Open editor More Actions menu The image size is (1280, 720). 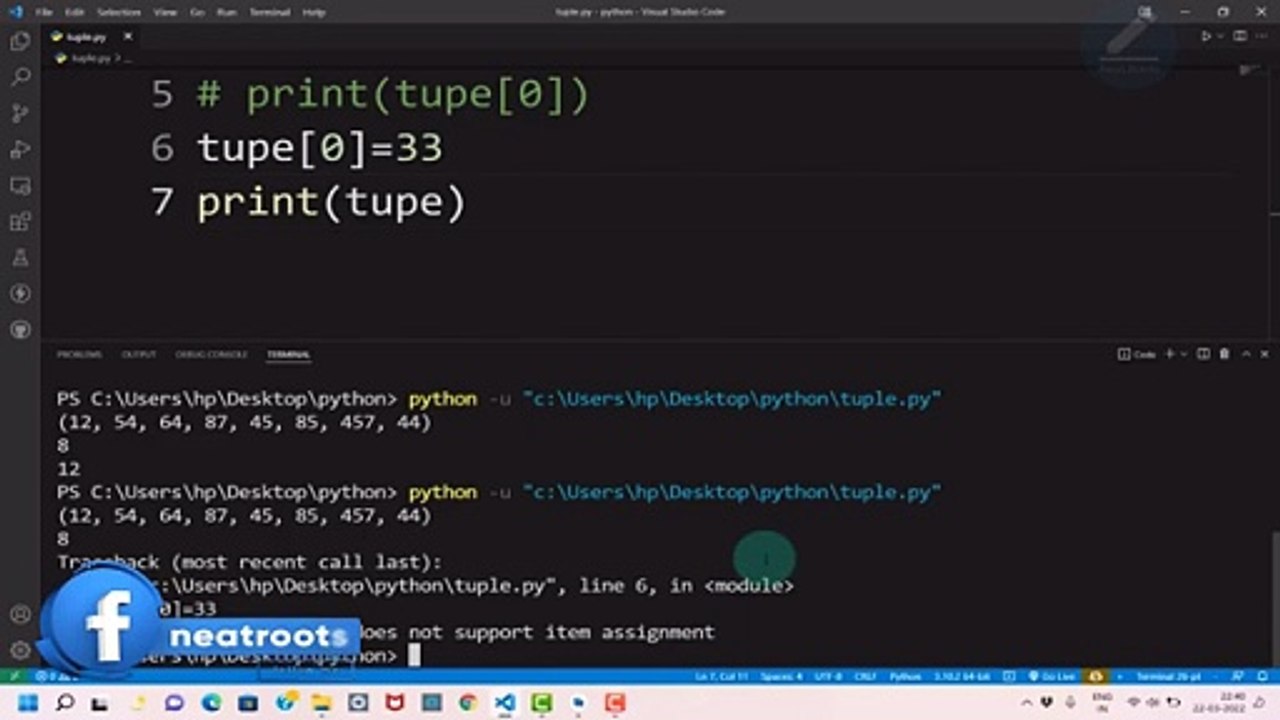click(1263, 36)
